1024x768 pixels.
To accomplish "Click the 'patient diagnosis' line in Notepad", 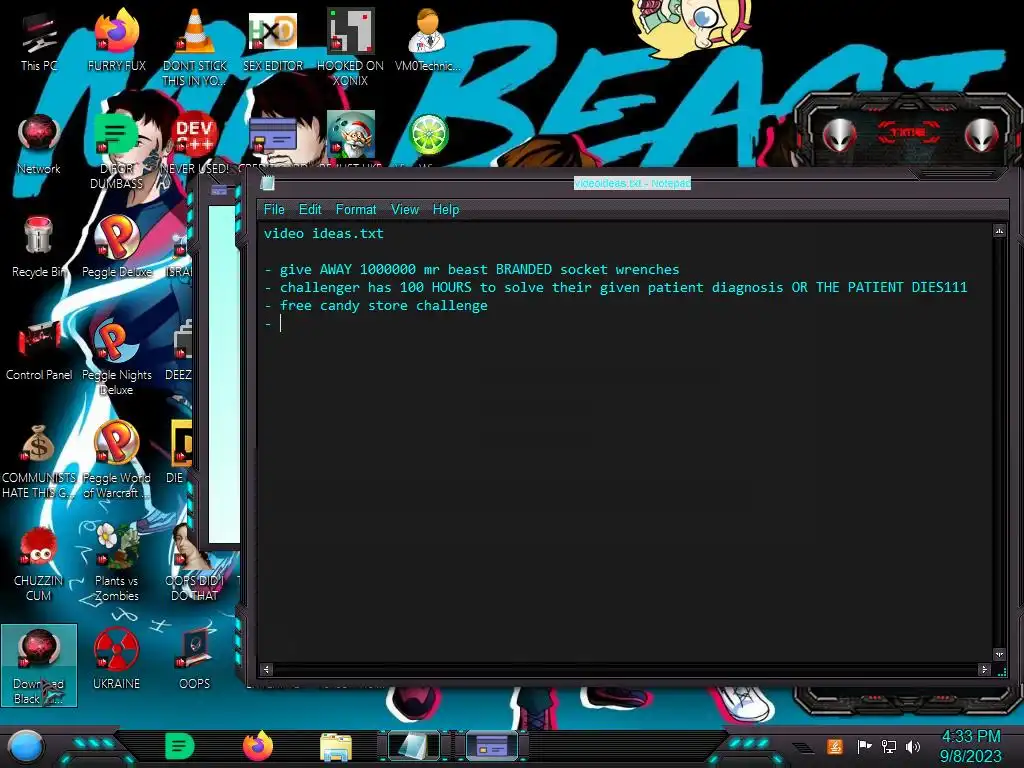I will pyautogui.click(x=615, y=287).
